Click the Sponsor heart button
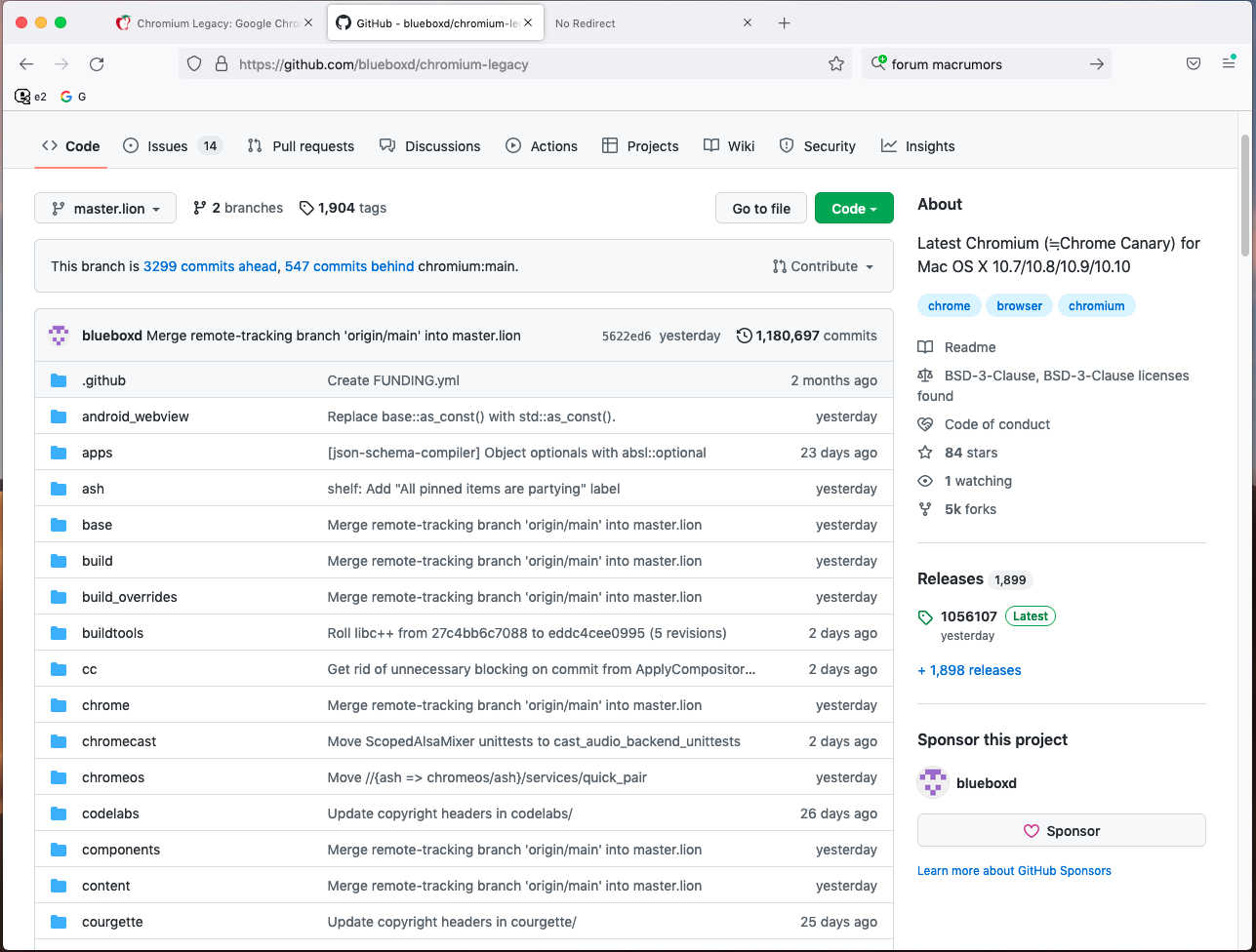Viewport: 1256px width, 952px height. 1062,830
